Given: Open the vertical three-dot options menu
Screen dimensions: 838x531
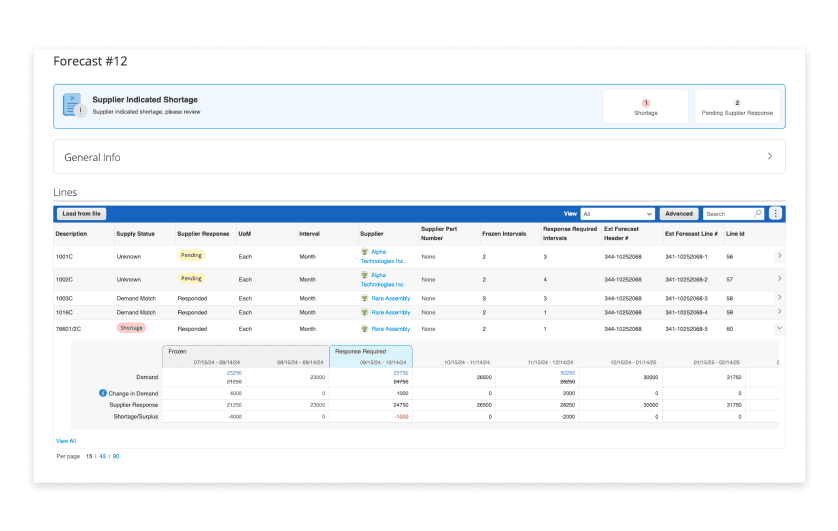Looking at the screenshot, I should tap(775, 214).
